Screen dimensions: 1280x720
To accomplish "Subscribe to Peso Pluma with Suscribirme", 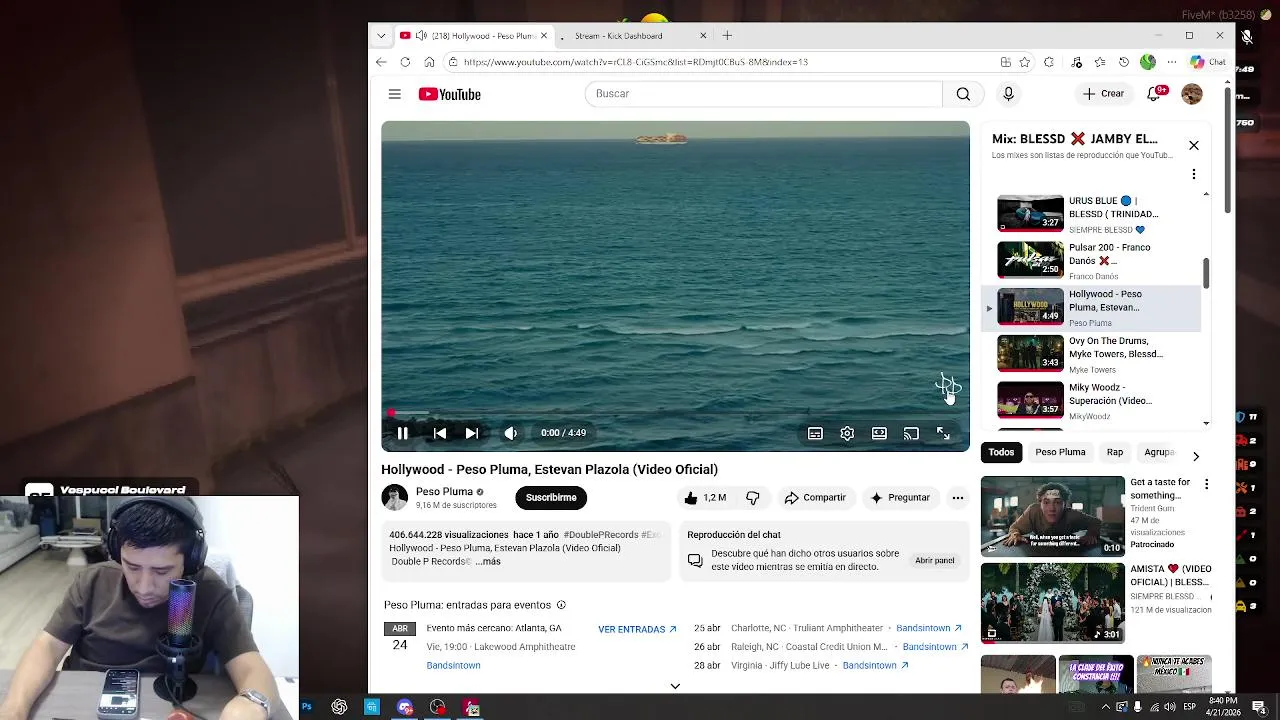I will (551, 498).
